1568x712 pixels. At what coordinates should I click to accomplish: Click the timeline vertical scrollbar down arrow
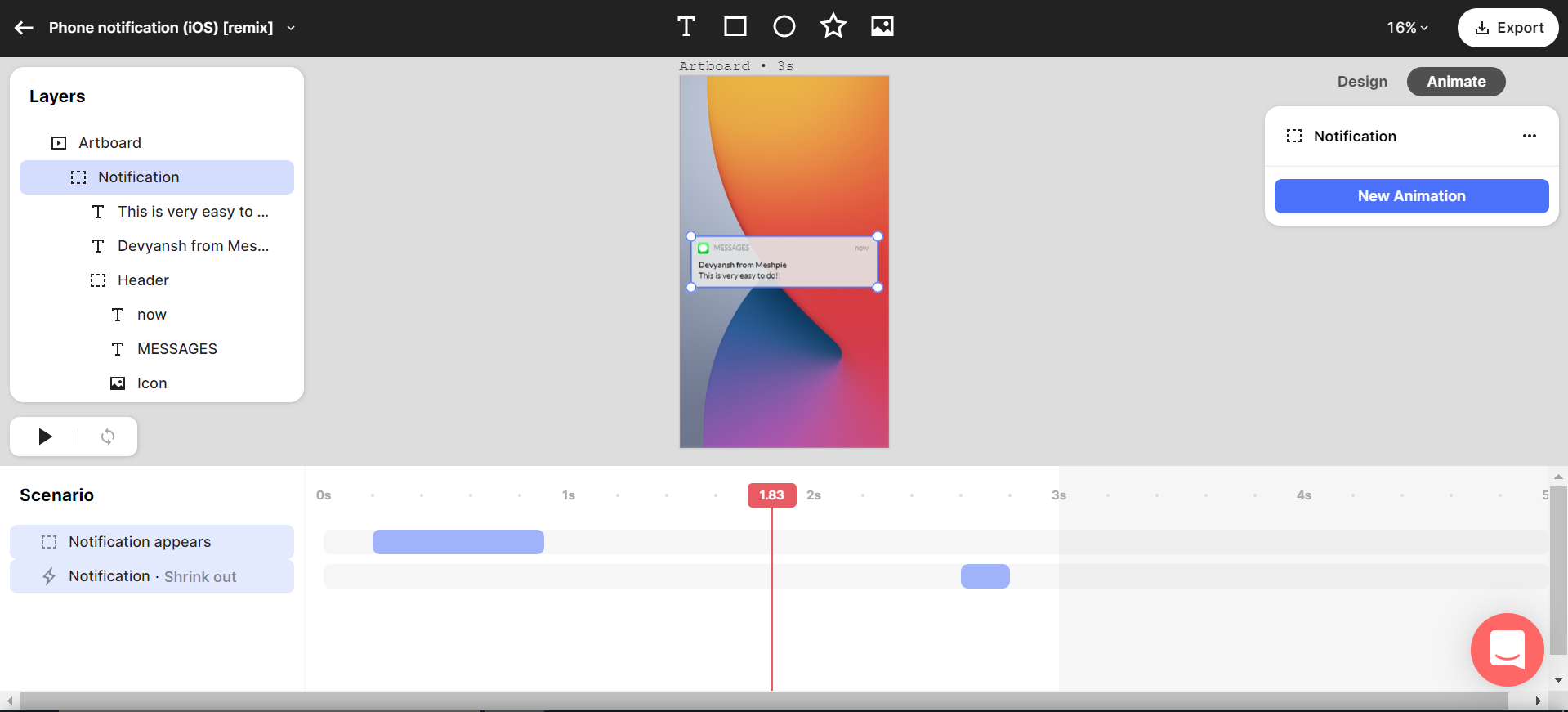[1558, 679]
